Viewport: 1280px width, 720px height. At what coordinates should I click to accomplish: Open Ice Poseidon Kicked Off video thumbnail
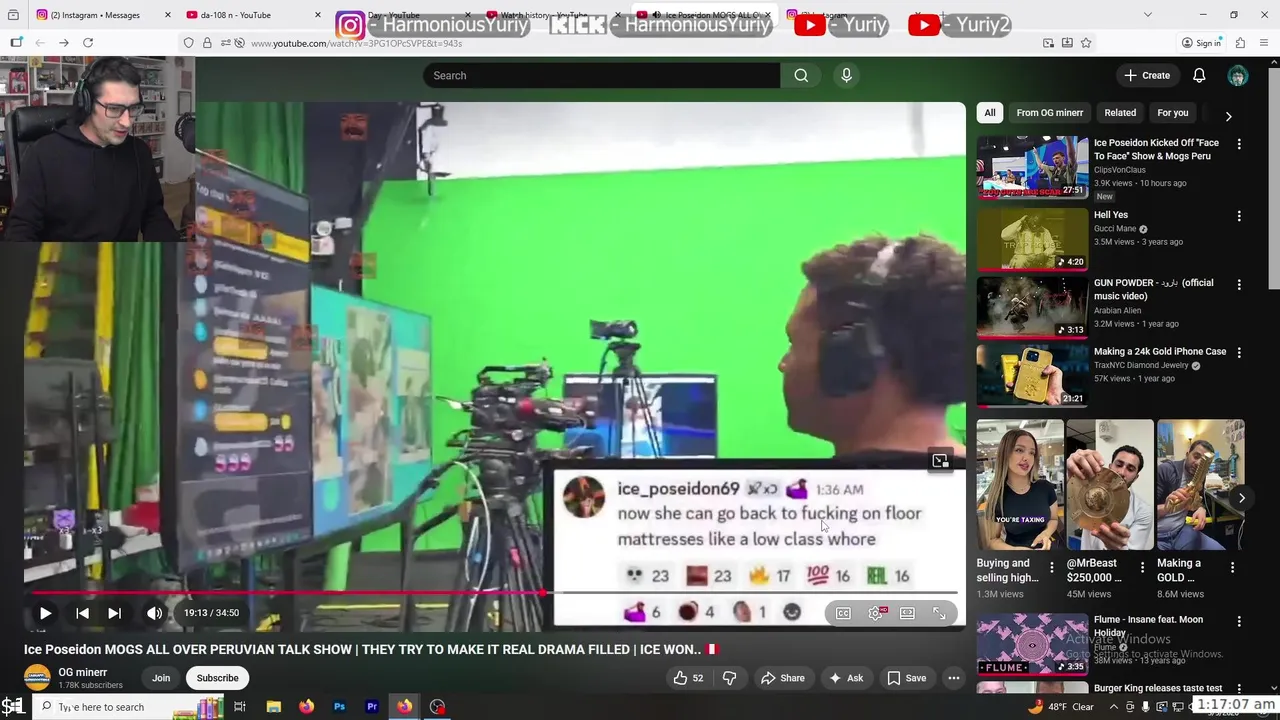click(1032, 168)
